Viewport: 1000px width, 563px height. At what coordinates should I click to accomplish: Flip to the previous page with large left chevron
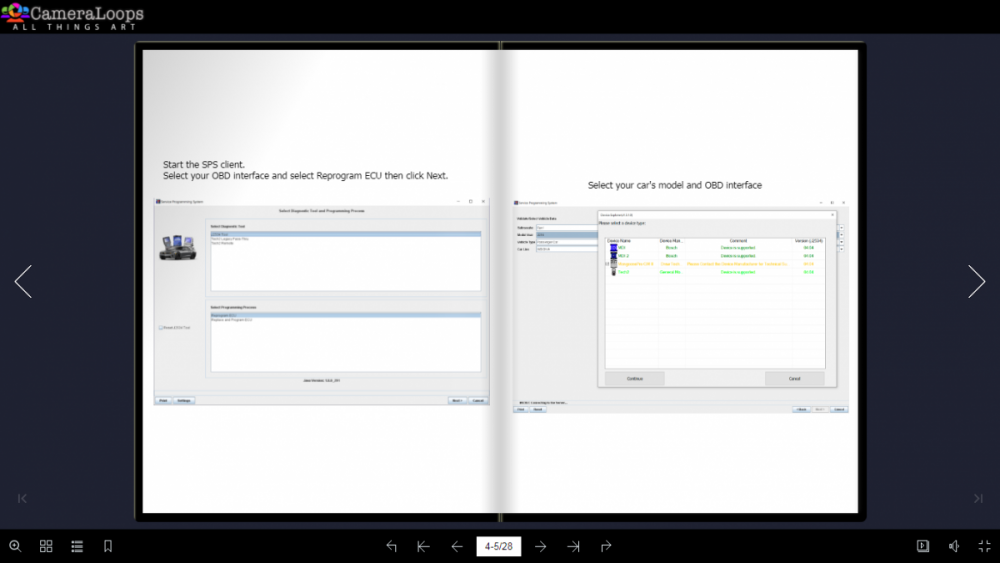tap(23, 281)
